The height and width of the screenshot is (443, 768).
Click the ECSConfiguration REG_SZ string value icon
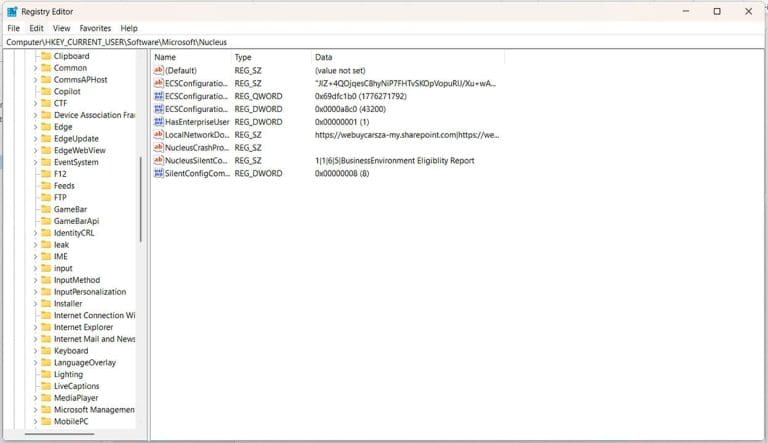pos(158,83)
